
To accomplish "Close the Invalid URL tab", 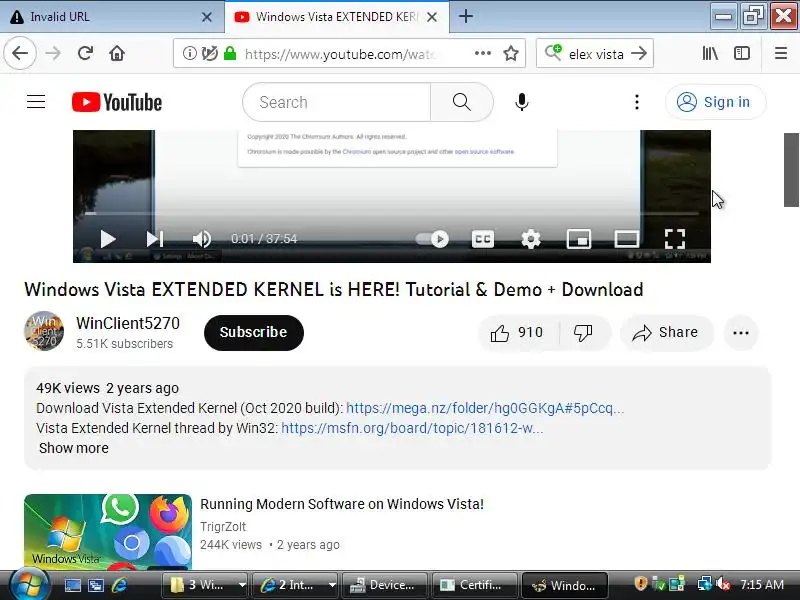I will tap(207, 17).
